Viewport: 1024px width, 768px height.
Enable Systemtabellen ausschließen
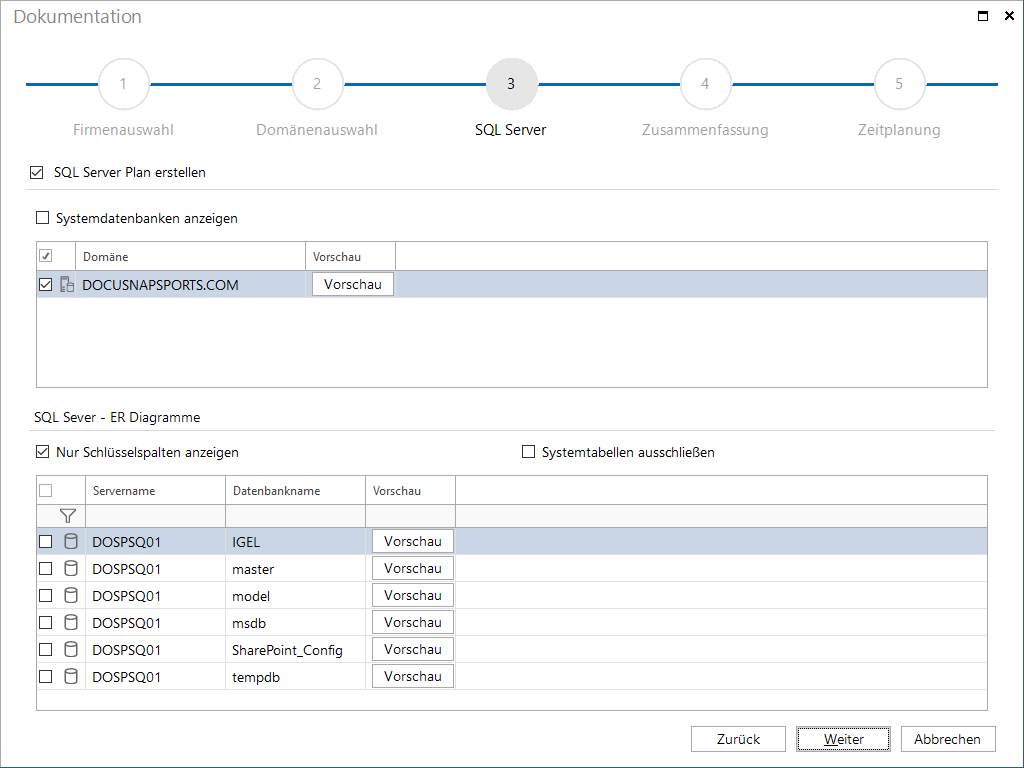[528, 452]
